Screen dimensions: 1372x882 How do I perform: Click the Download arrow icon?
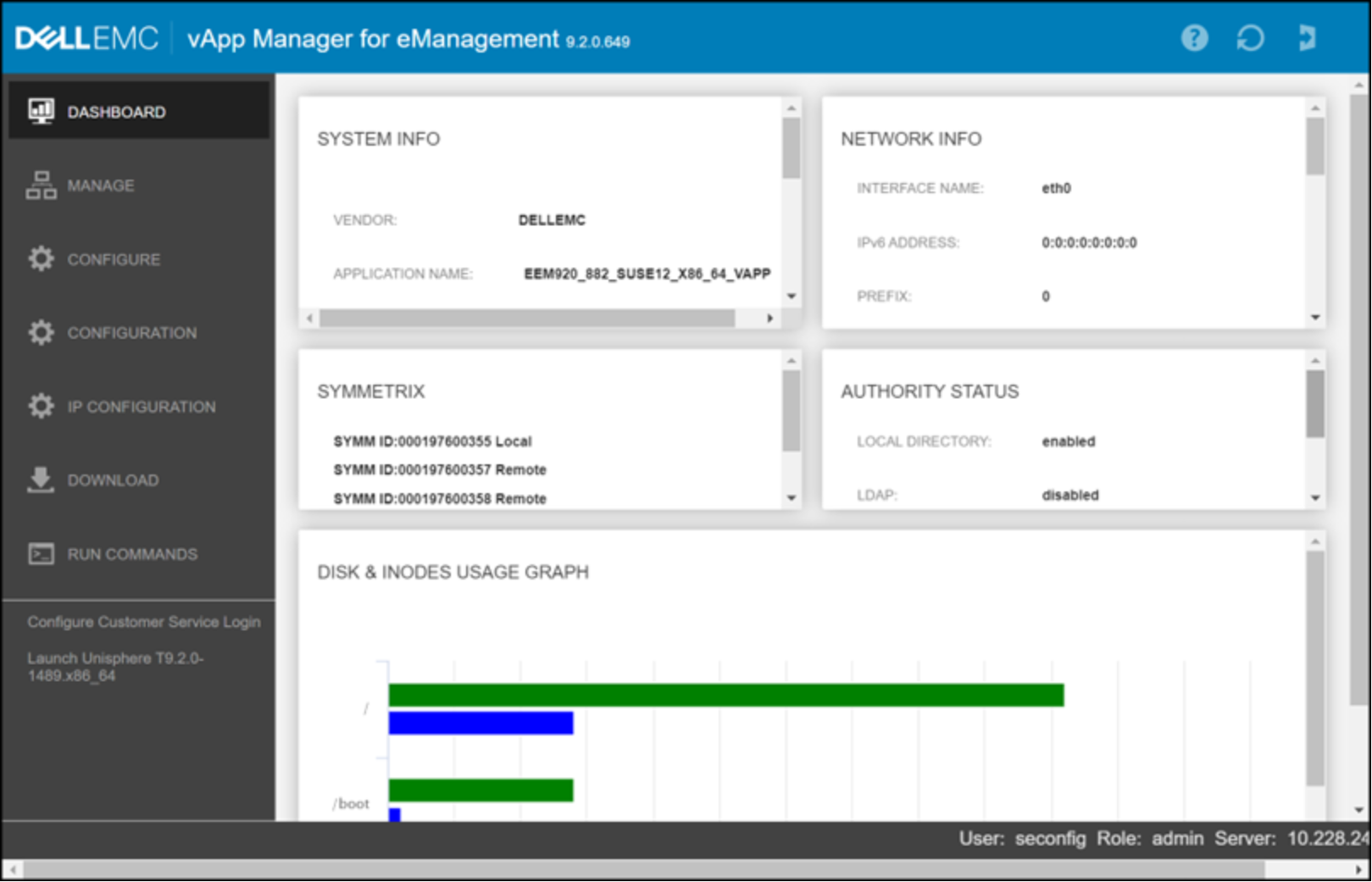(41, 480)
